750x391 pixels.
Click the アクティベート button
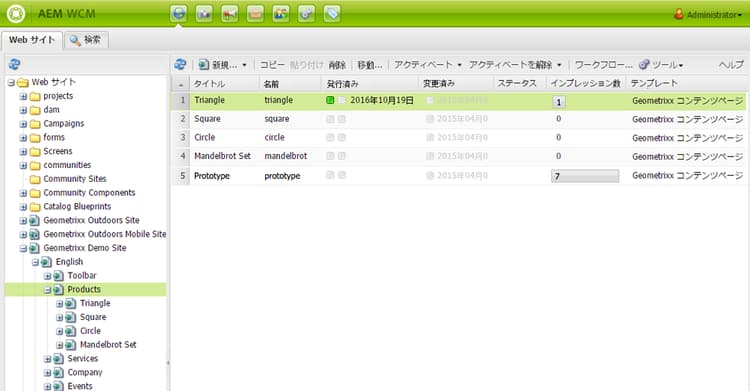tap(423, 65)
